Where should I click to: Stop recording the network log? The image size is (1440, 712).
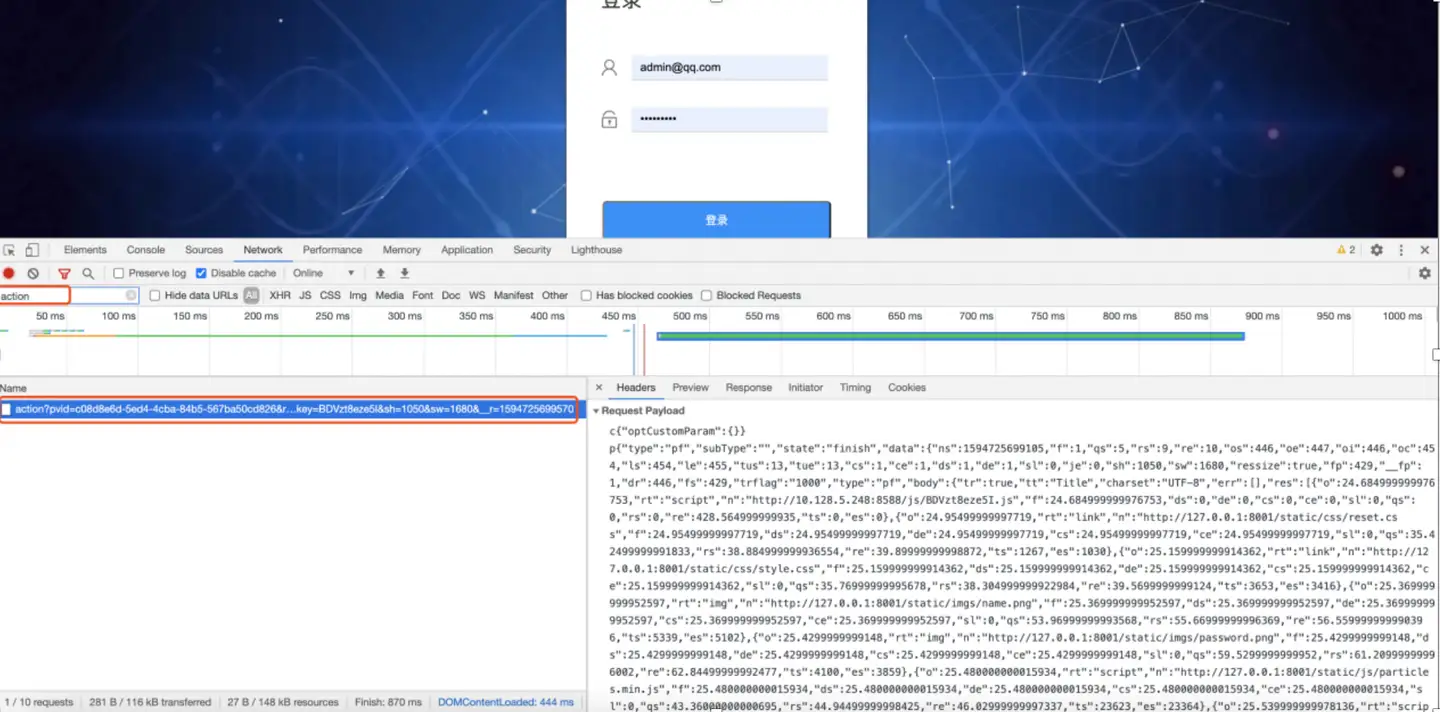9,273
